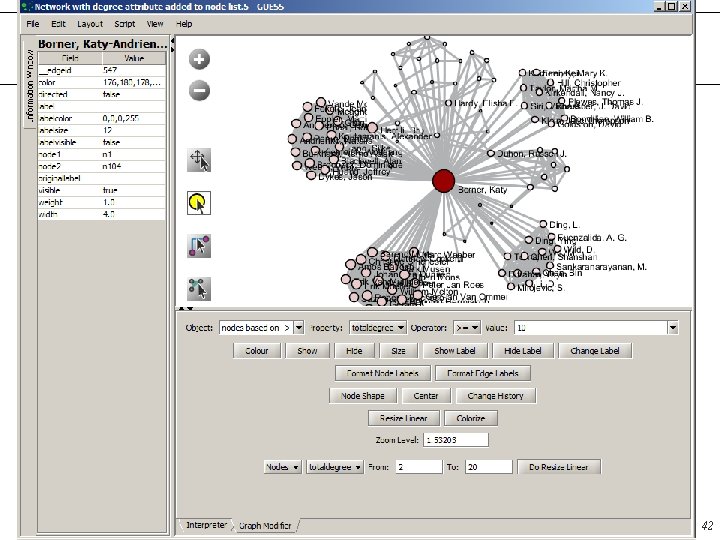Click the zoom in plus icon

[x=199, y=59]
